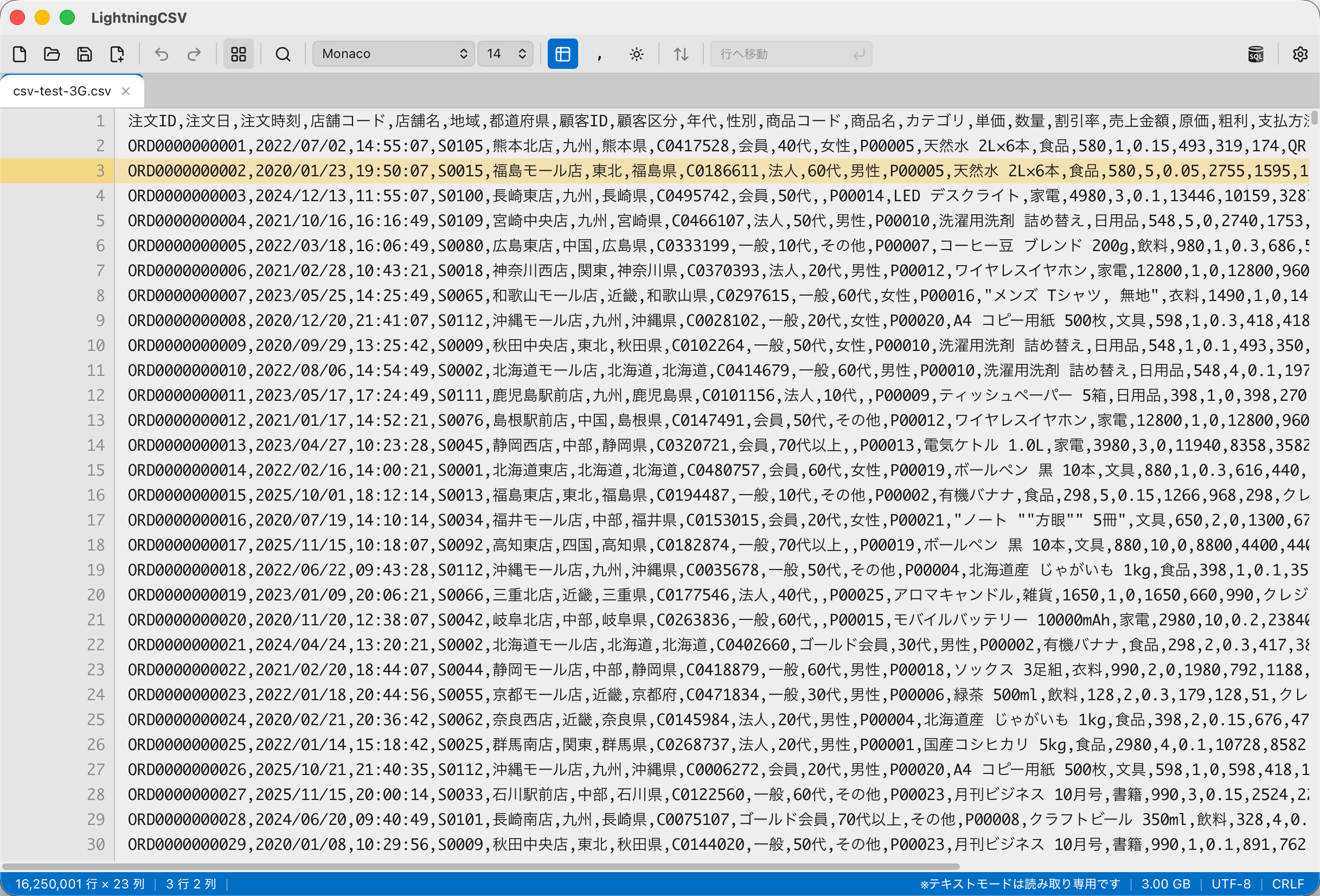1320x896 pixels.
Task: Click the row ORD0000000021 ゴールド会員
Action: (x=717, y=645)
